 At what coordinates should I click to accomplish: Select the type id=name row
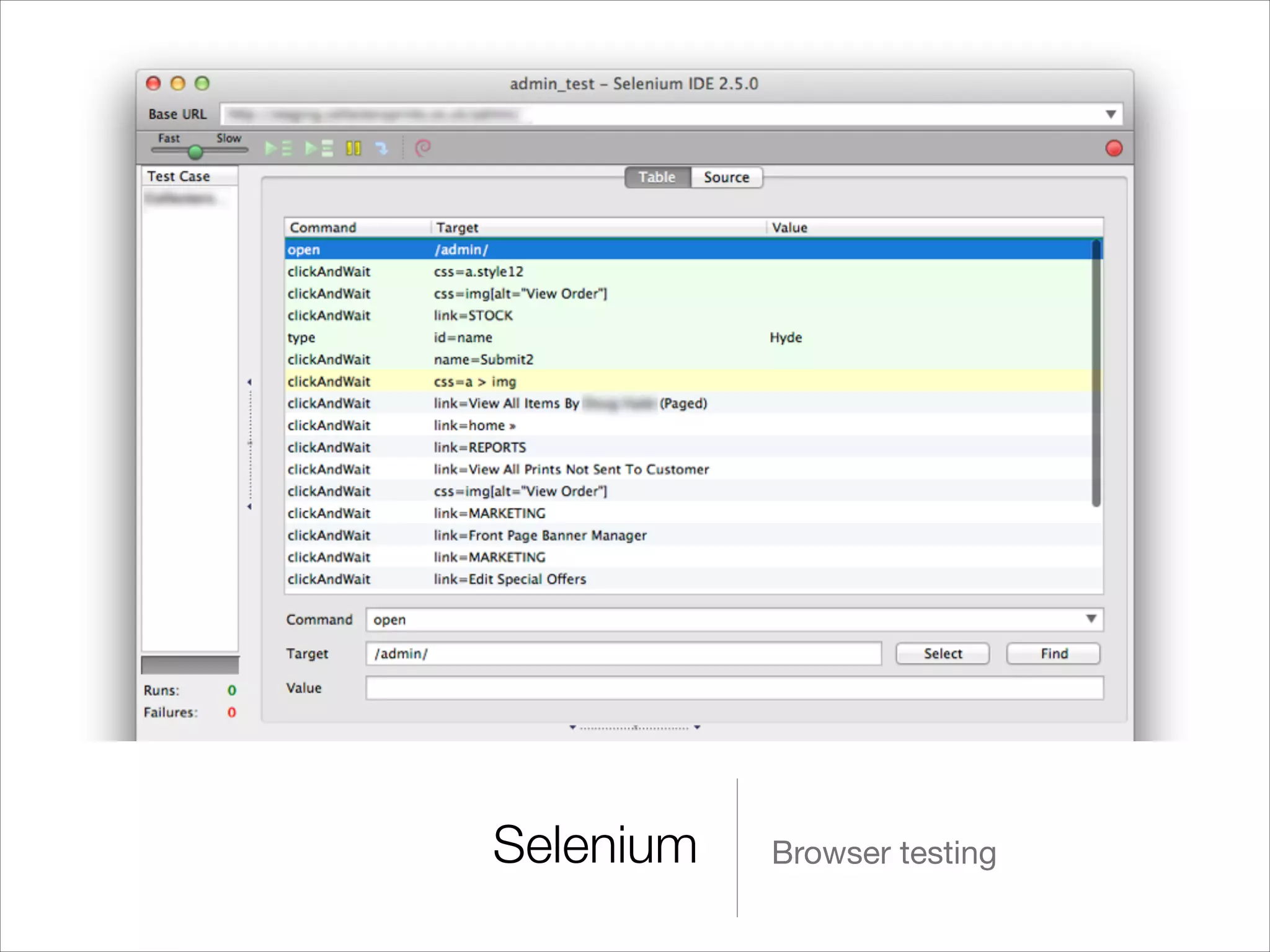[688, 338]
